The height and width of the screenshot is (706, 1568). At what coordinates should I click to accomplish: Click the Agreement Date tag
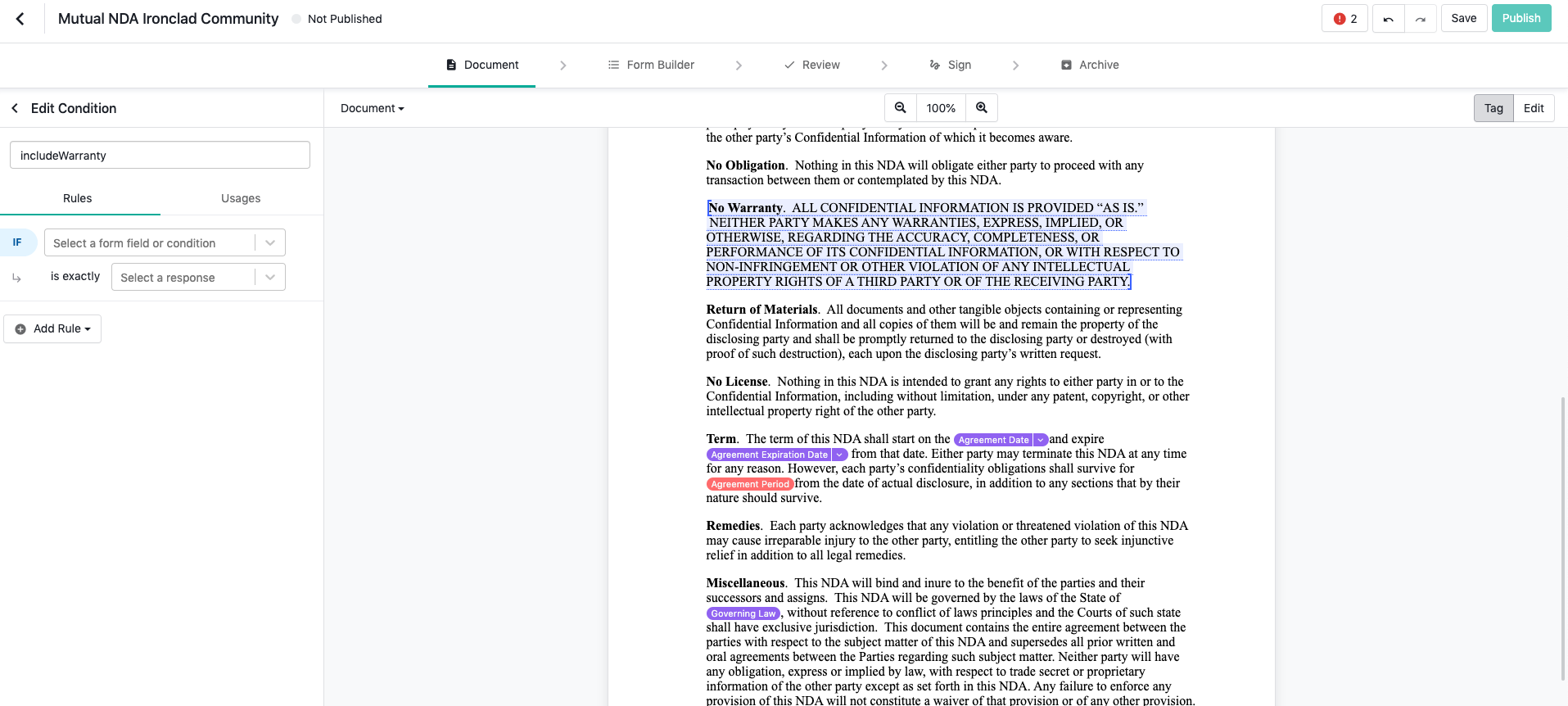coord(993,440)
